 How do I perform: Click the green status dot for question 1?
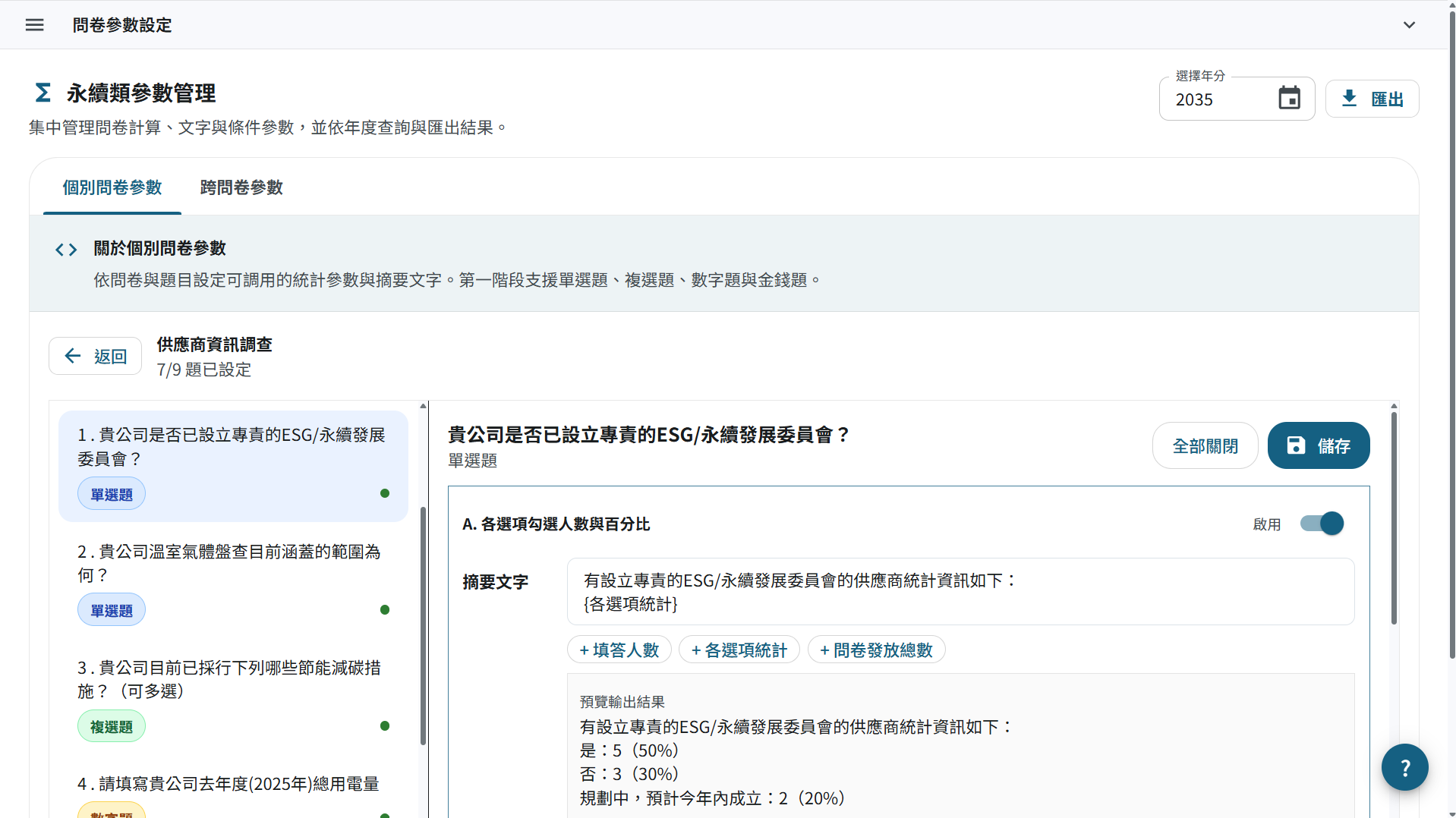pos(385,493)
